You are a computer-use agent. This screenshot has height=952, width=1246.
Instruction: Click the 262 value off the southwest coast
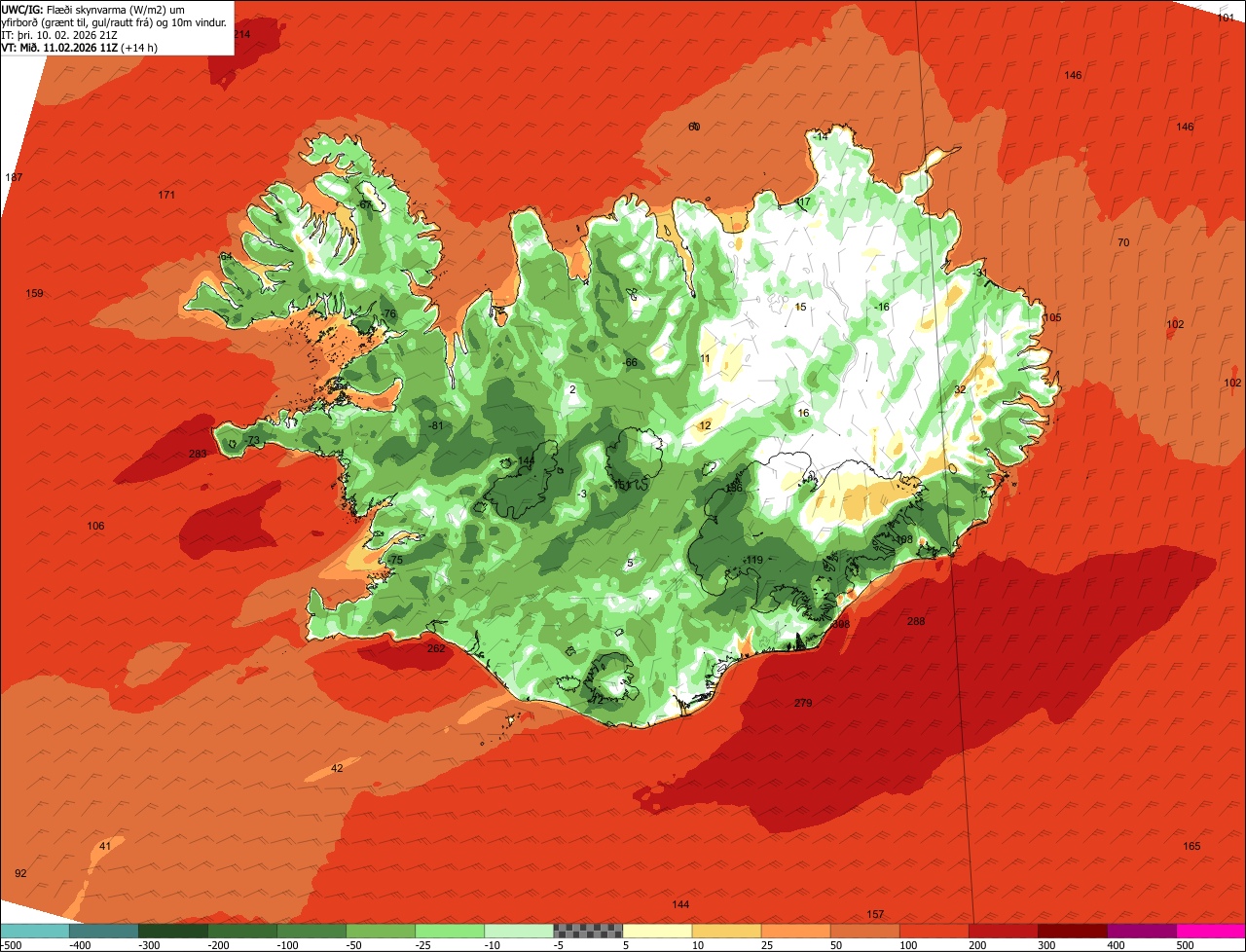coord(436,648)
